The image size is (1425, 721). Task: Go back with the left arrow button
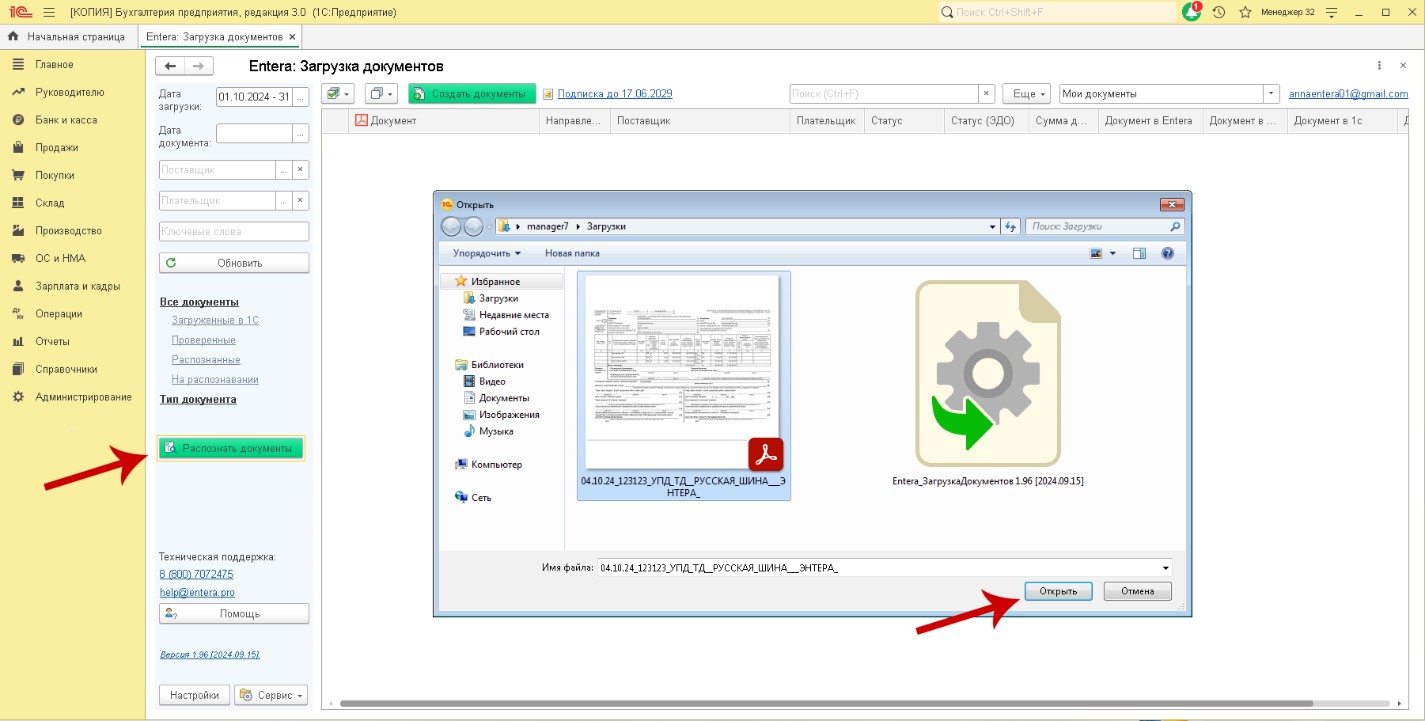click(172, 66)
